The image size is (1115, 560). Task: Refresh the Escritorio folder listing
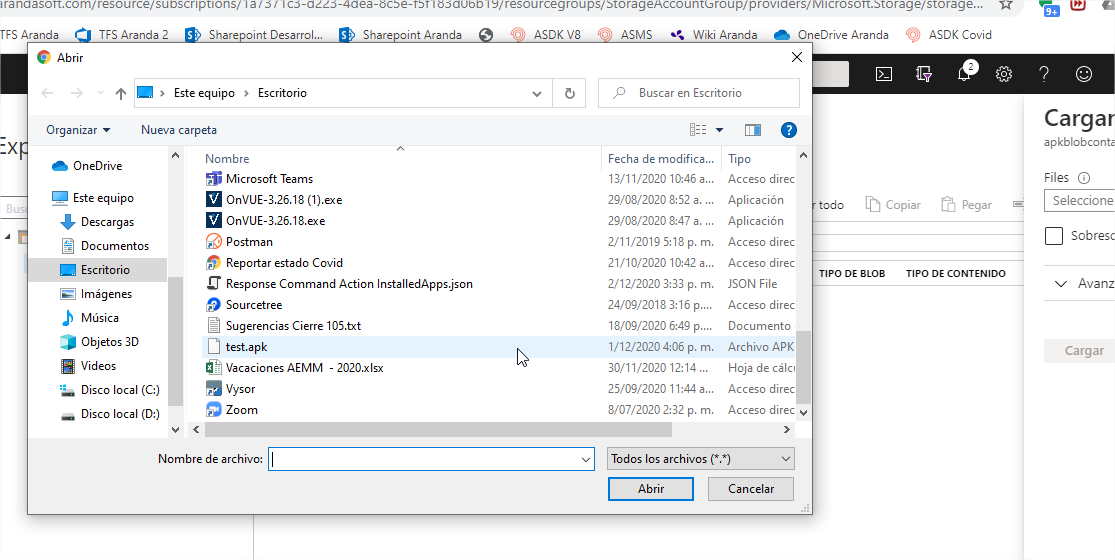click(x=569, y=93)
